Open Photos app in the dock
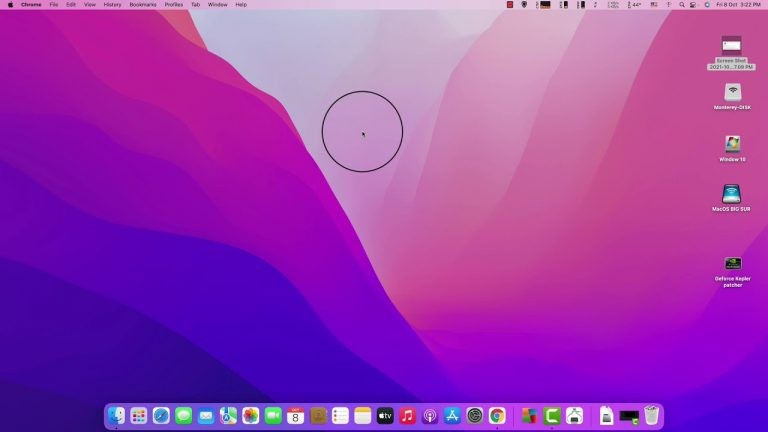 click(x=251, y=416)
